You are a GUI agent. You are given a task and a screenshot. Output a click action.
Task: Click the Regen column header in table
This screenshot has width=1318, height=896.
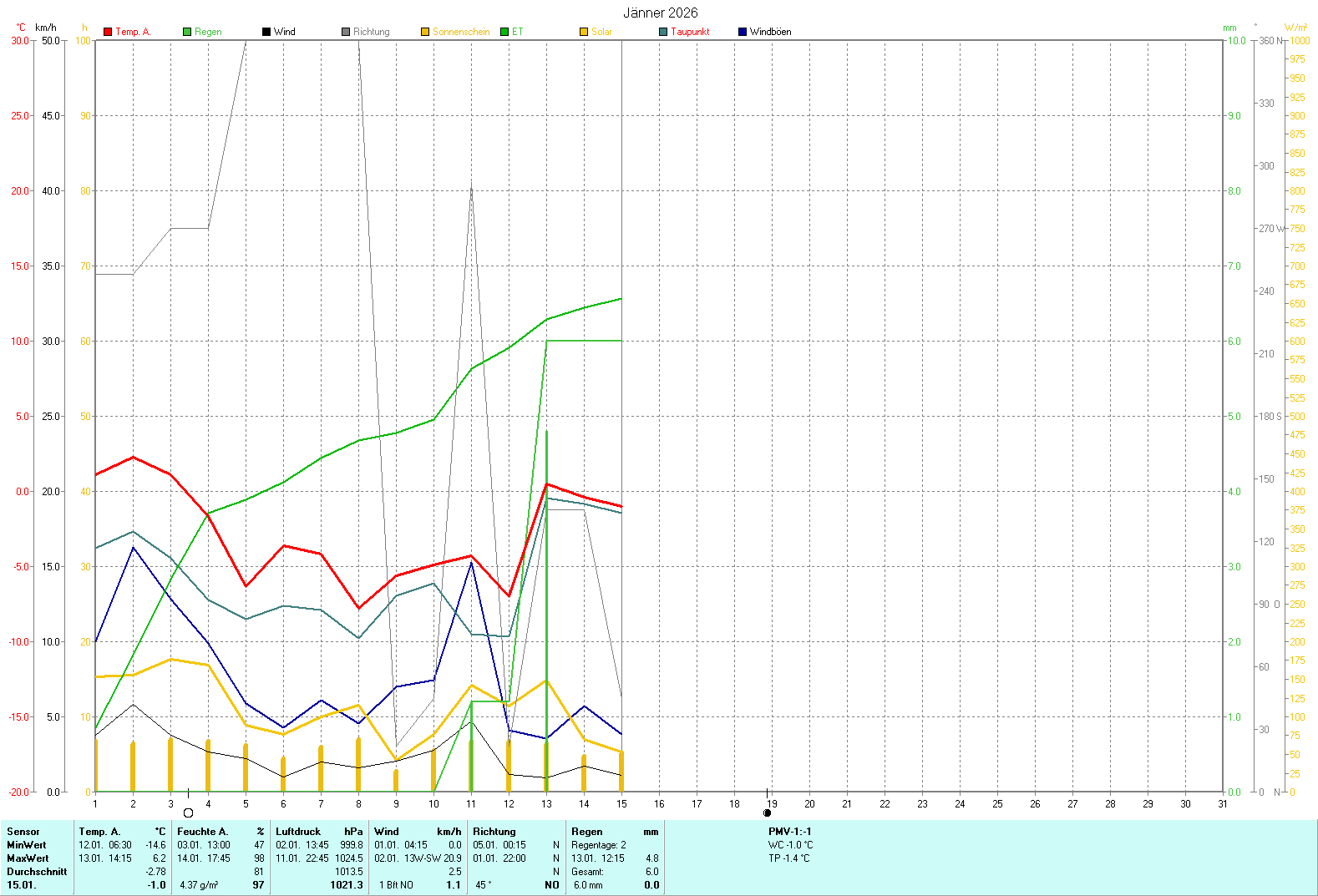(587, 832)
